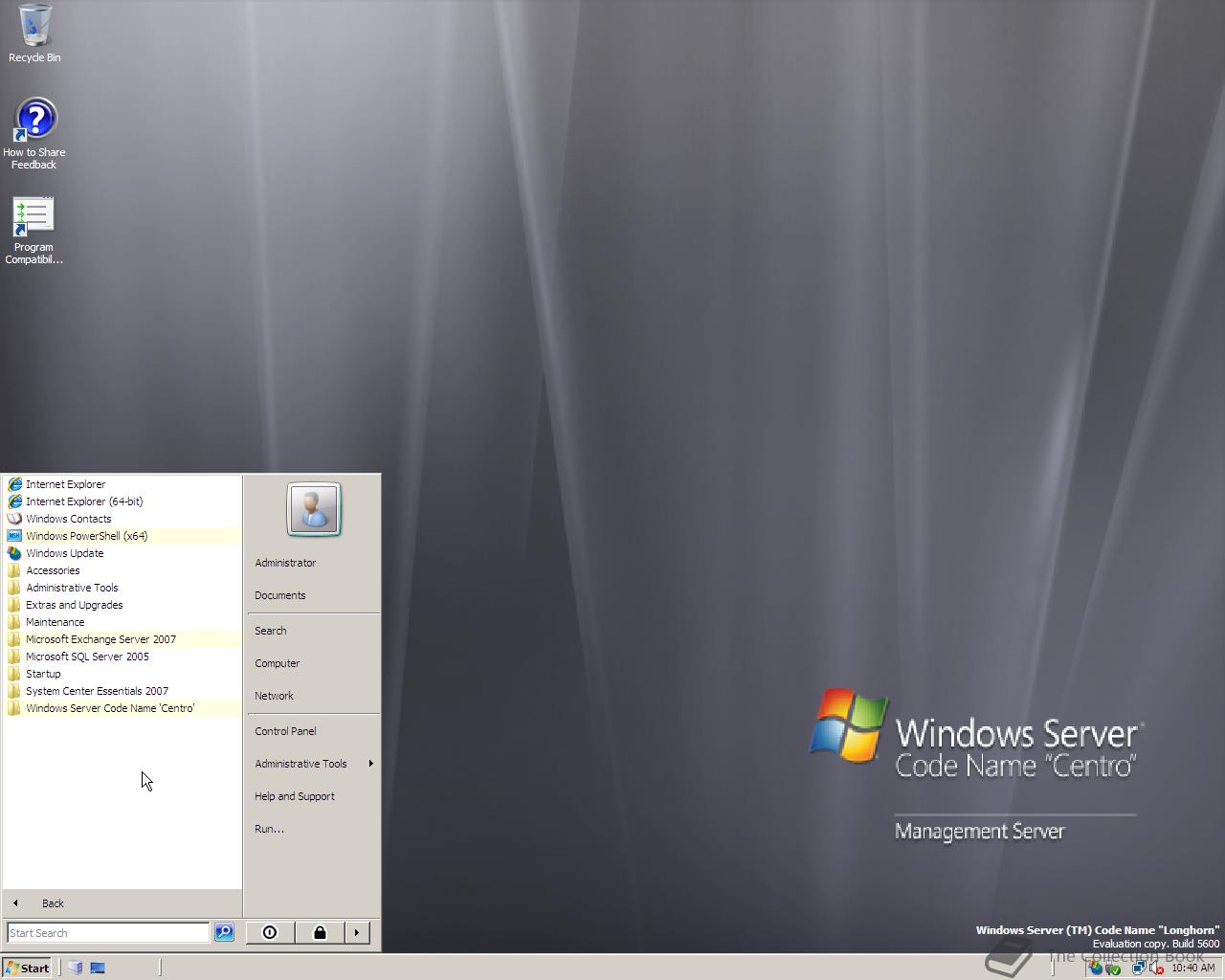Expand Microsoft Exchange Server 2007 folder
This screenshot has height=980, width=1225.
tap(122, 639)
